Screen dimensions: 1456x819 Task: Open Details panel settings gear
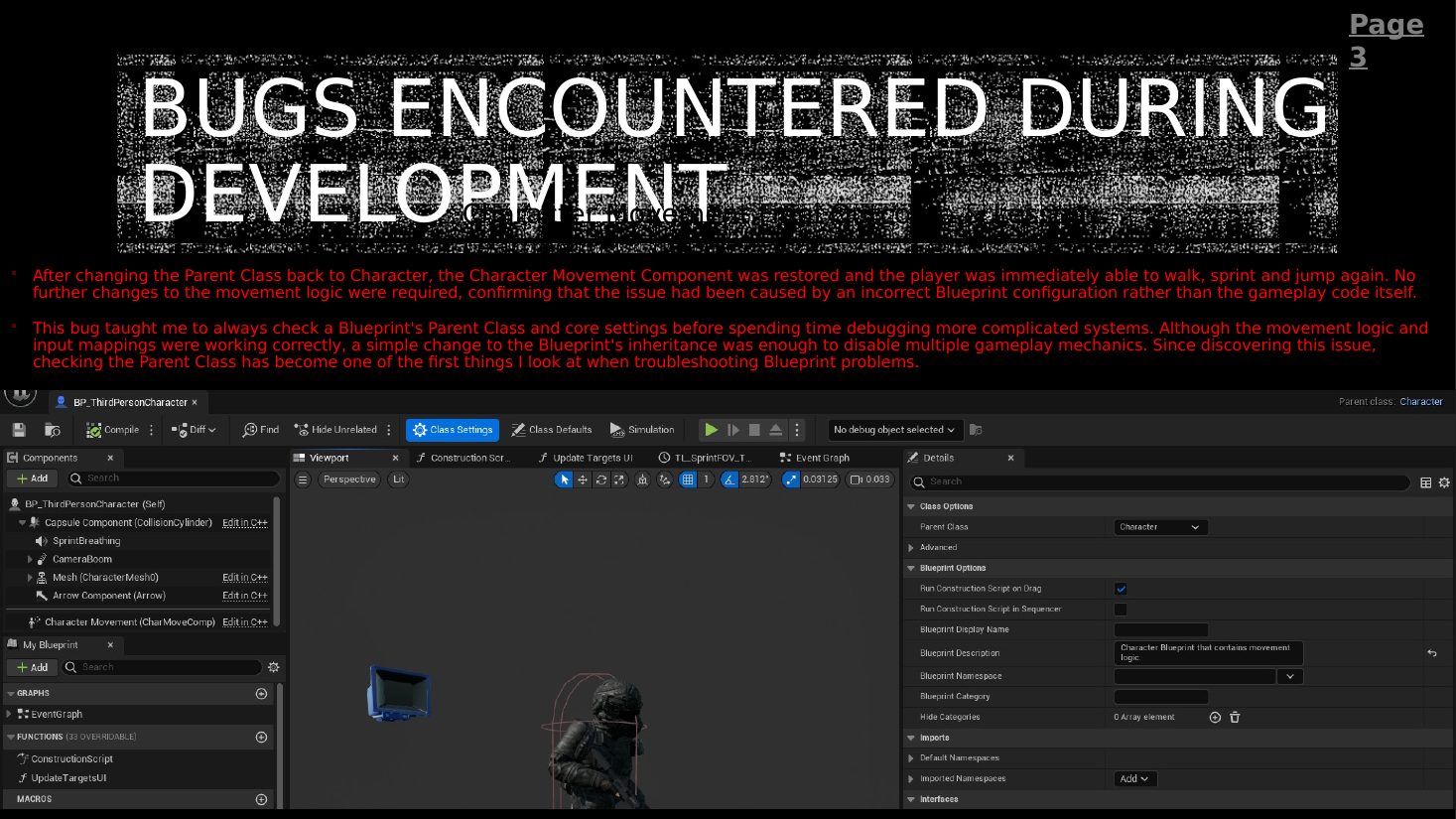pos(1444,482)
